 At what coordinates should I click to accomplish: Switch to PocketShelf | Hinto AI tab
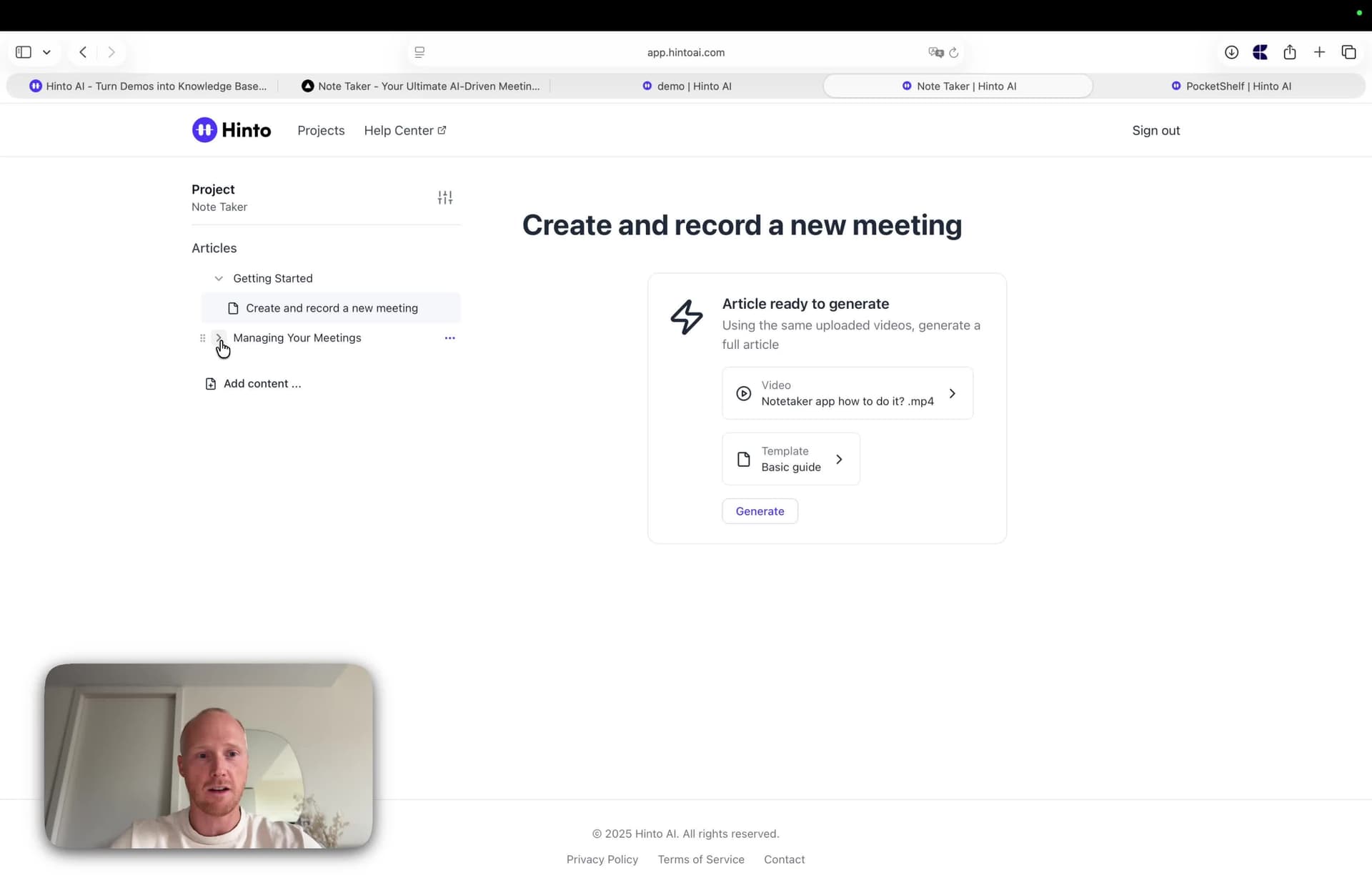[x=1231, y=86]
